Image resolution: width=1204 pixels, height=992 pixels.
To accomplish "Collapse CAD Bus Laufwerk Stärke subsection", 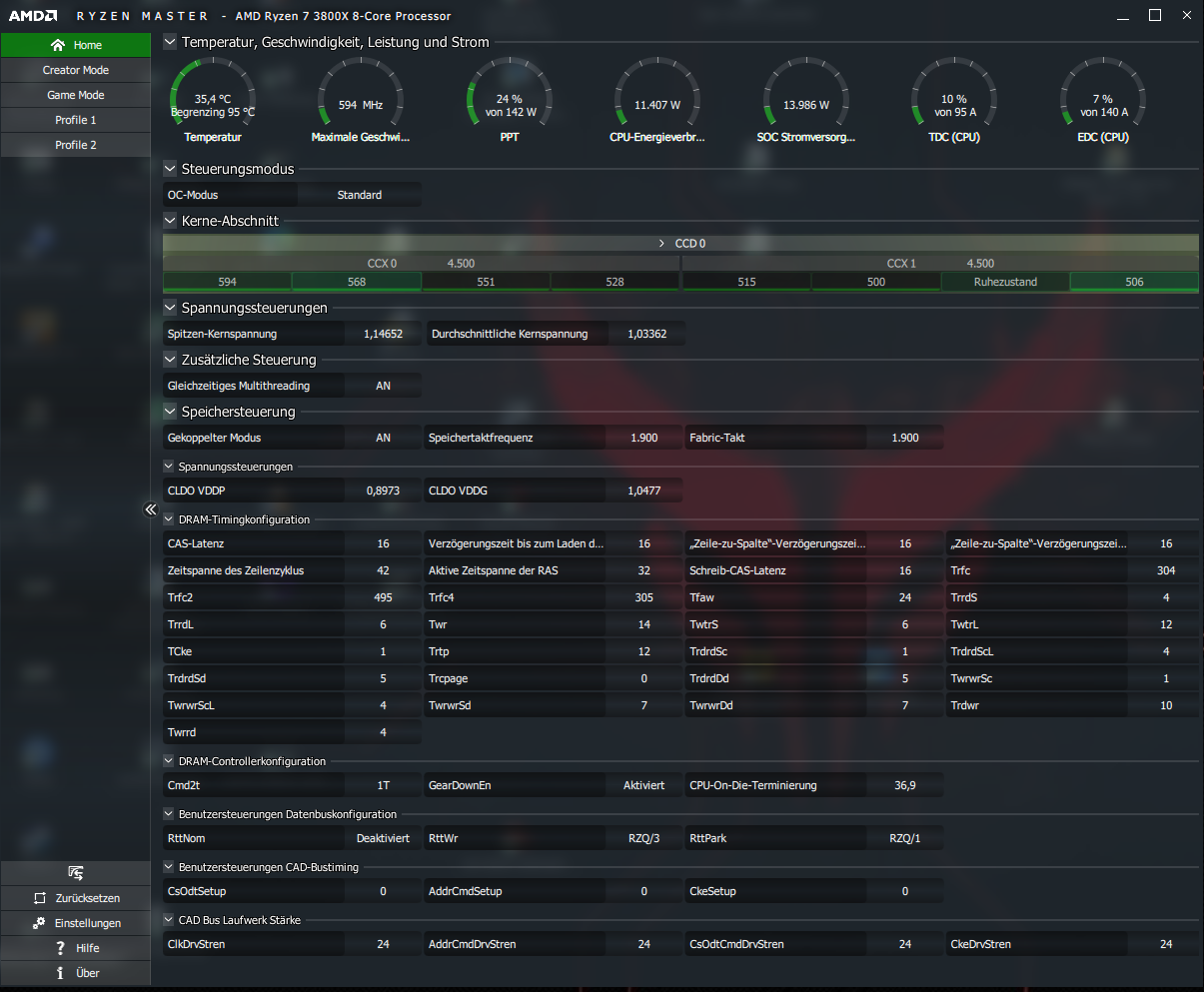I will [169, 920].
